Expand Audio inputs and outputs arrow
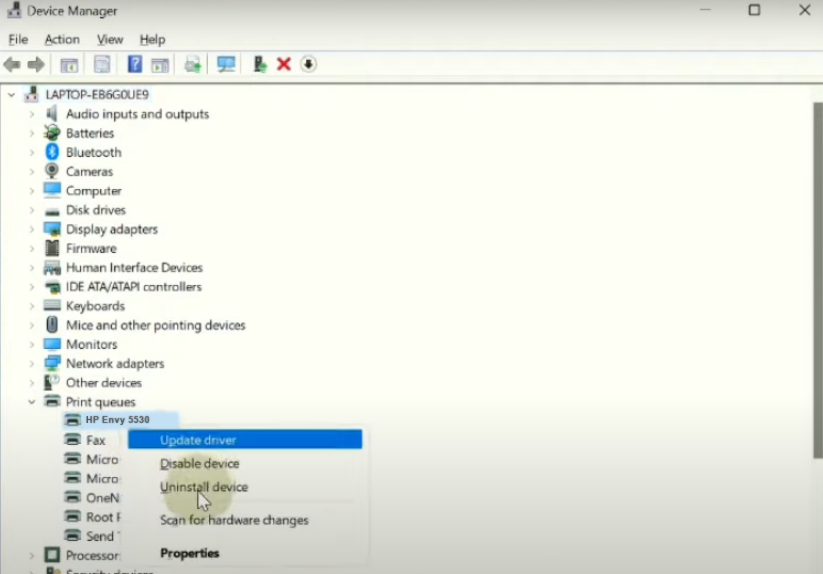Viewport: 823px width, 574px height. click(32, 114)
